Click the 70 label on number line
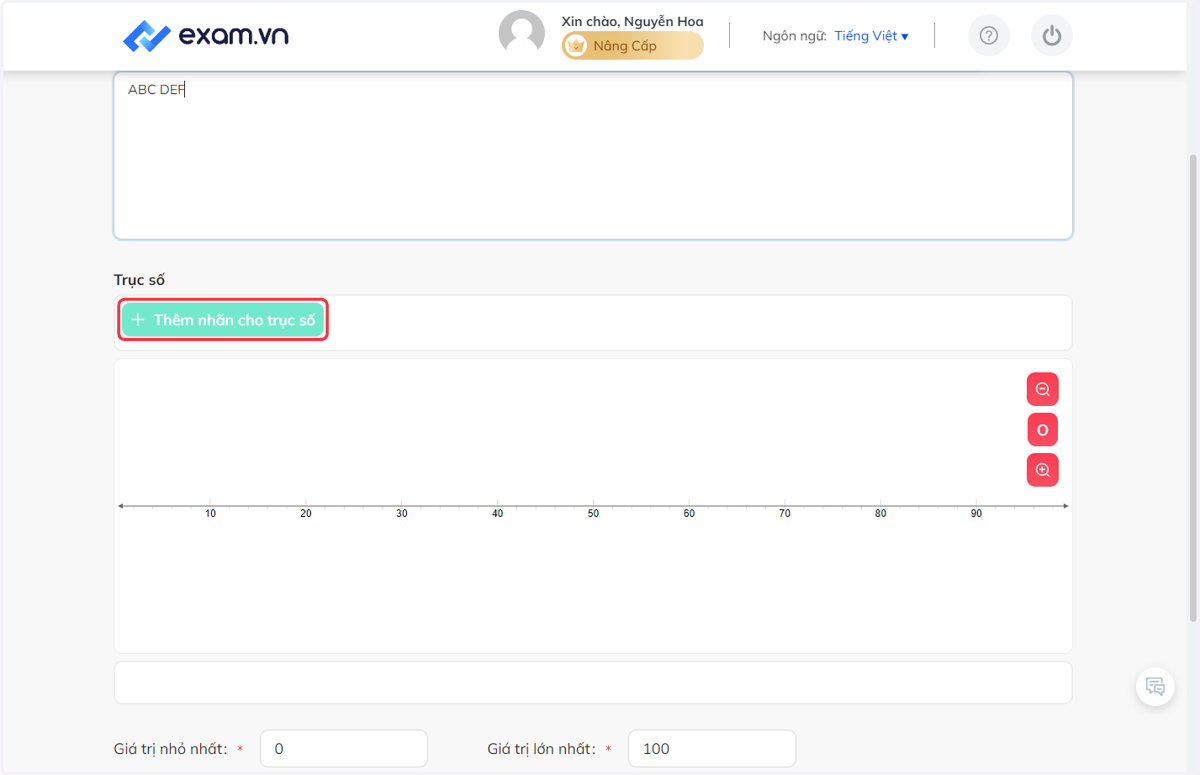Screen dimensions: 1200x775 [785, 513]
